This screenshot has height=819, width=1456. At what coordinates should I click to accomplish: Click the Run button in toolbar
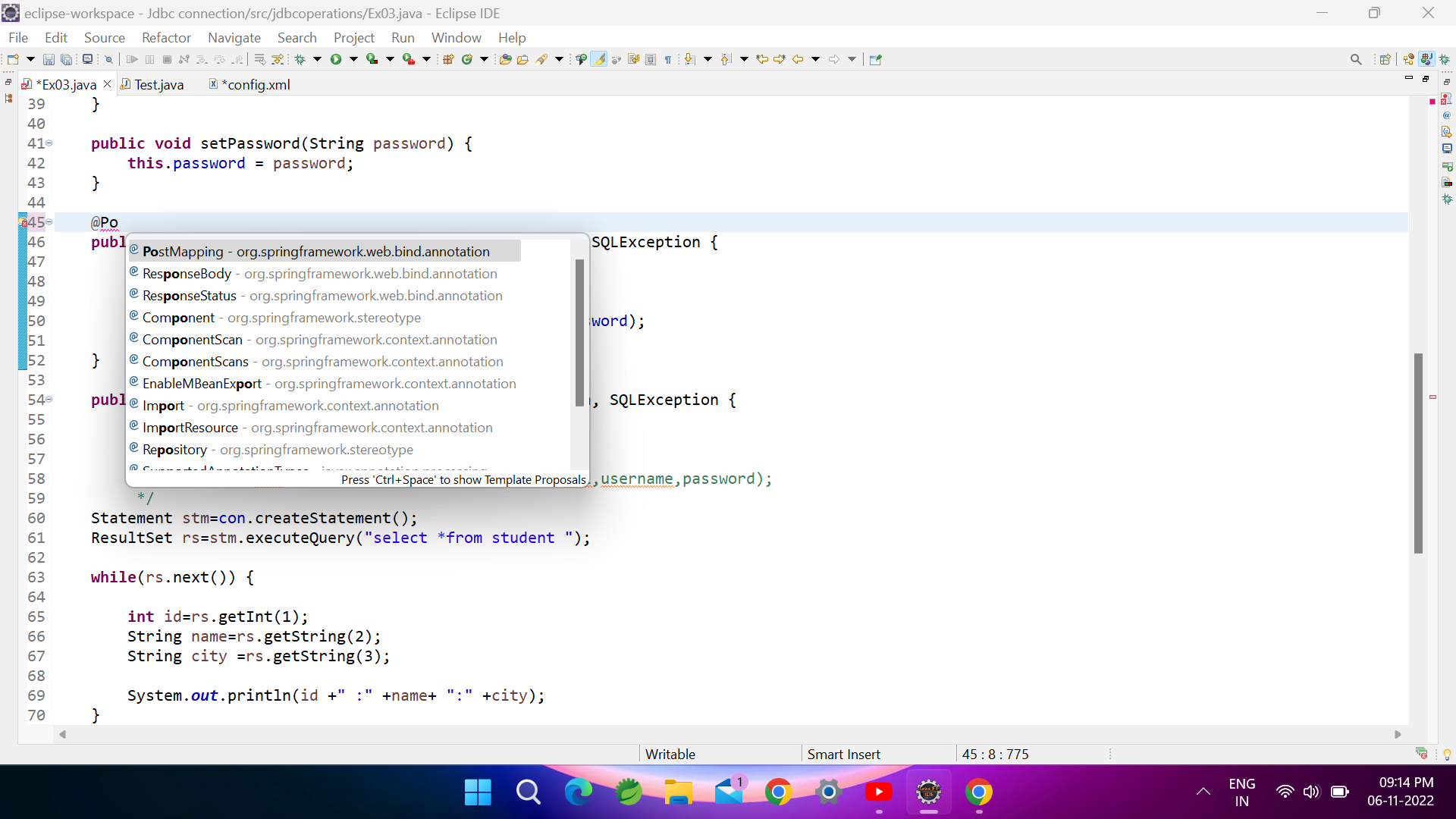click(337, 59)
